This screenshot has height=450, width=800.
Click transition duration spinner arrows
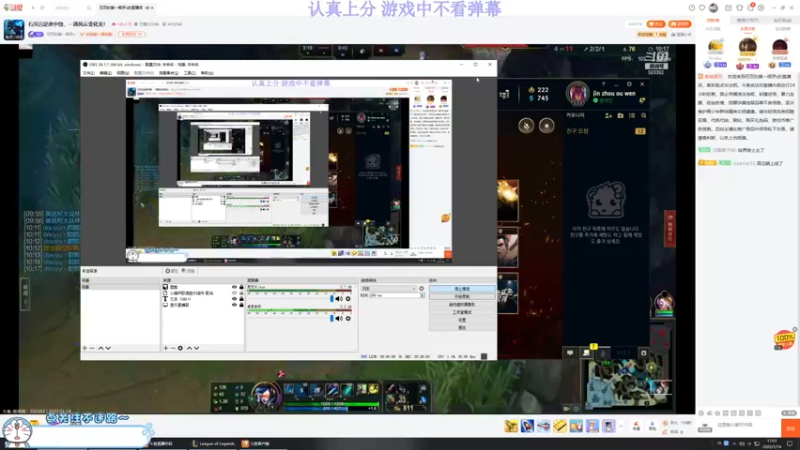[x=422, y=295]
